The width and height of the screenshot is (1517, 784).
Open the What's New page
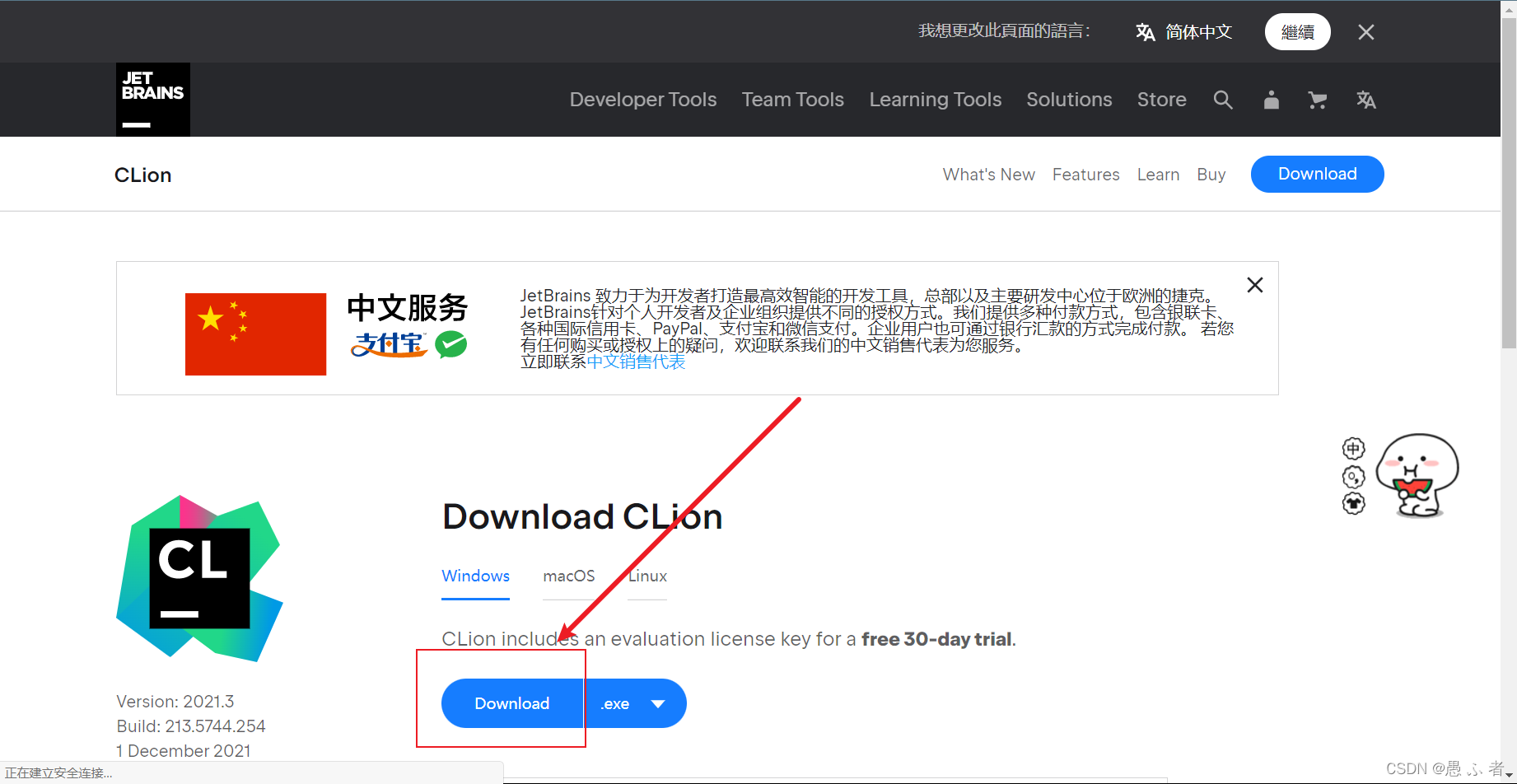pyautogui.click(x=989, y=175)
